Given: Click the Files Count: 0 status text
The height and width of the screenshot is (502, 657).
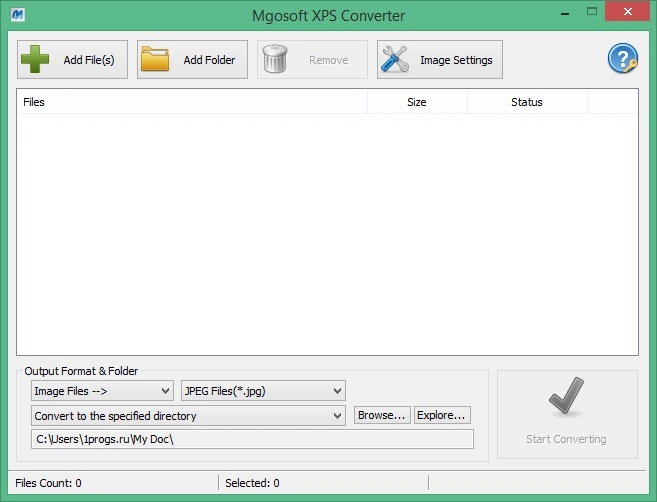Looking at the screenshot, I should [48, 483].
